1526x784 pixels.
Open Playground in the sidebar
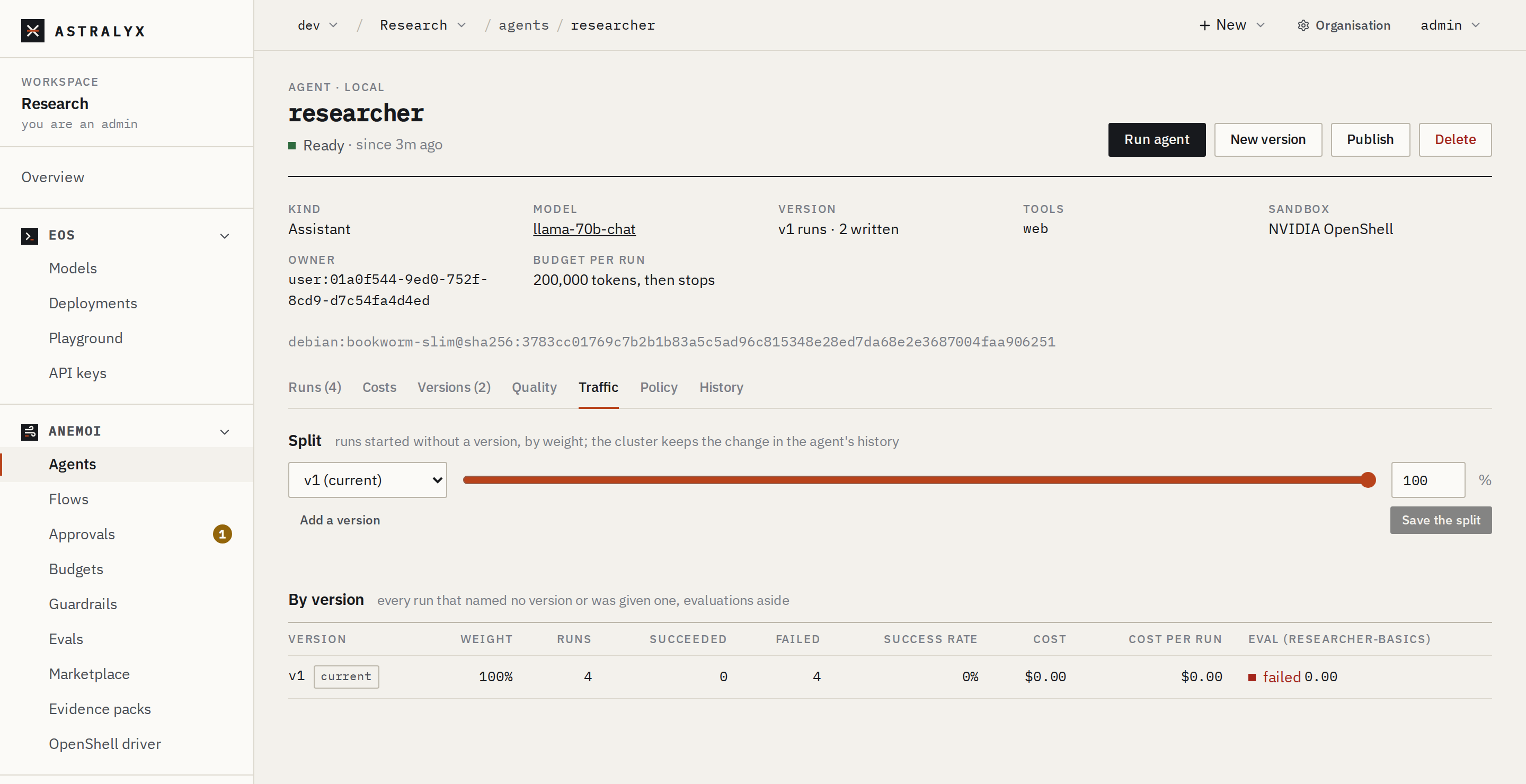(x=86, y=338)
